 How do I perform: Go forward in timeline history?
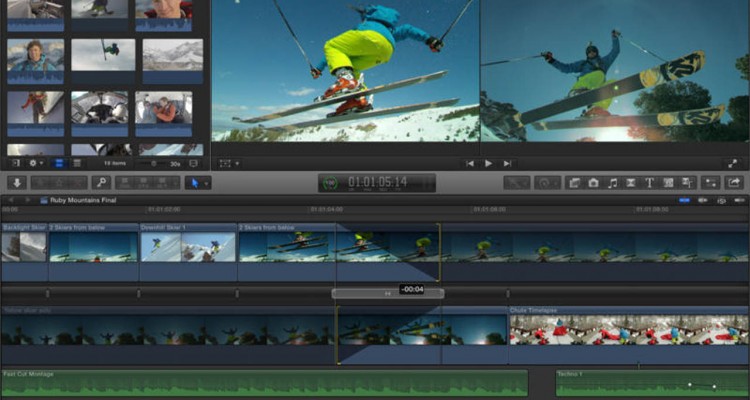[x=28, y=200]
